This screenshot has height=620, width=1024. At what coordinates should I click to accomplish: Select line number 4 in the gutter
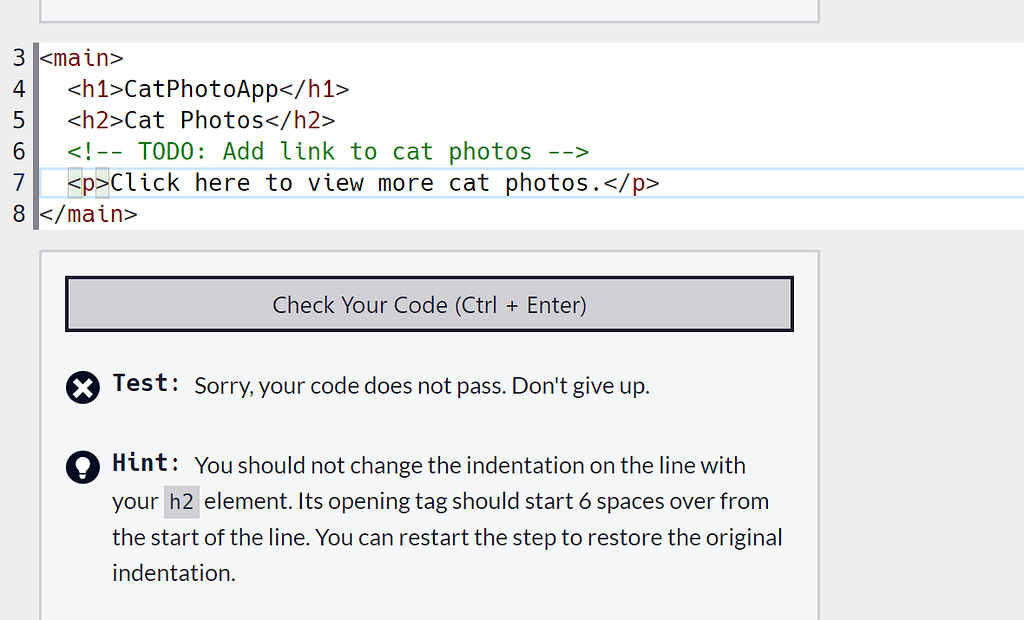pyautogui.click(x=18, y=89)
